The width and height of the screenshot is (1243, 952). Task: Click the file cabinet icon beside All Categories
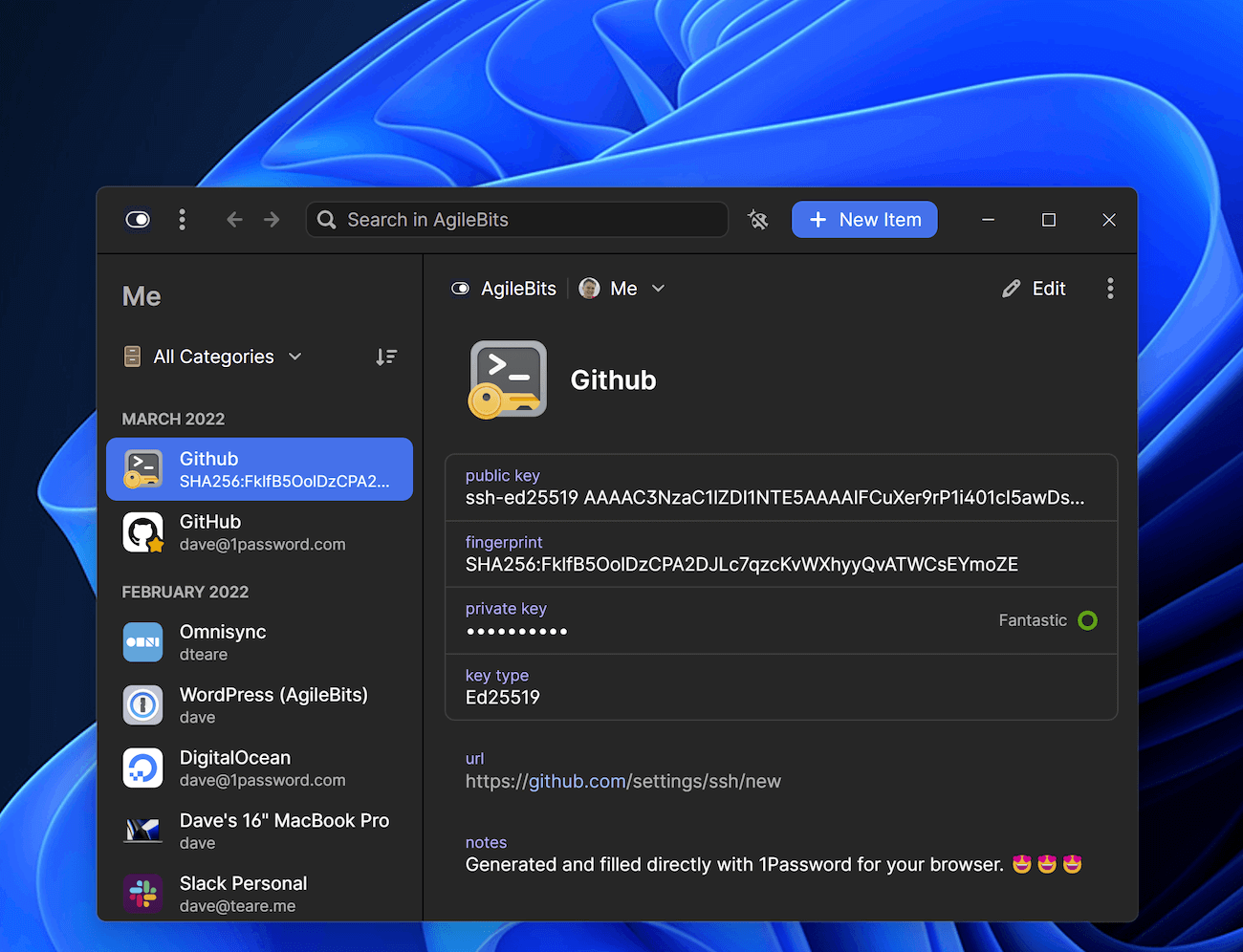[x=131, y=356]
